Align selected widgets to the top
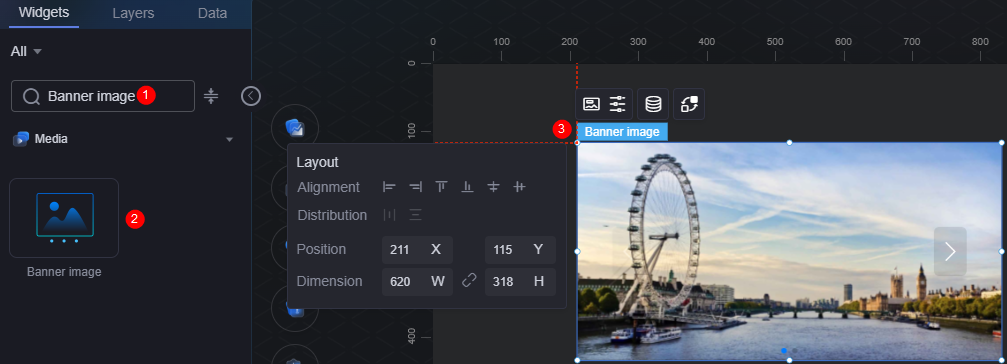 pyautogui.click(x=441, y=187)
